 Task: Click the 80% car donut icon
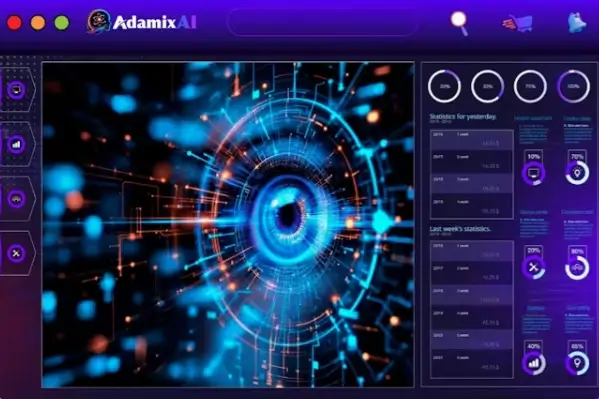[577, 268]
